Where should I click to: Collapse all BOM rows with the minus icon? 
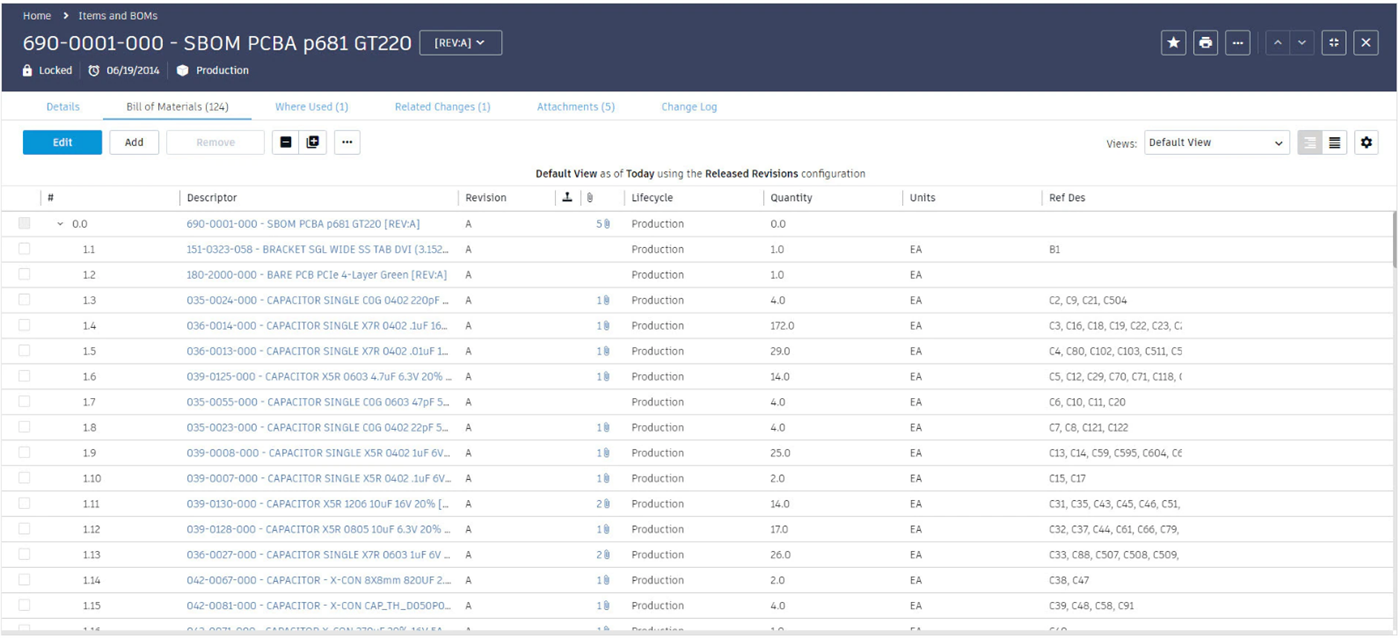click(286, 143)
